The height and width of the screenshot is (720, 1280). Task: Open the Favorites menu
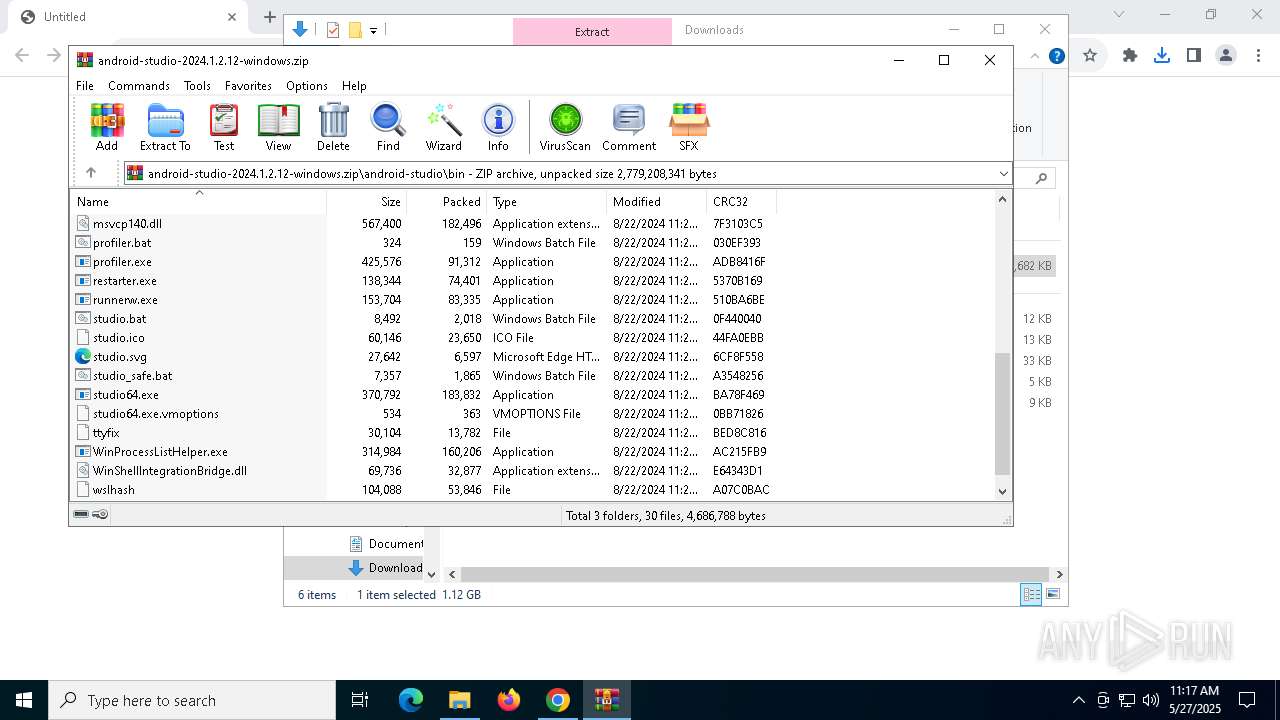[248, 86]
